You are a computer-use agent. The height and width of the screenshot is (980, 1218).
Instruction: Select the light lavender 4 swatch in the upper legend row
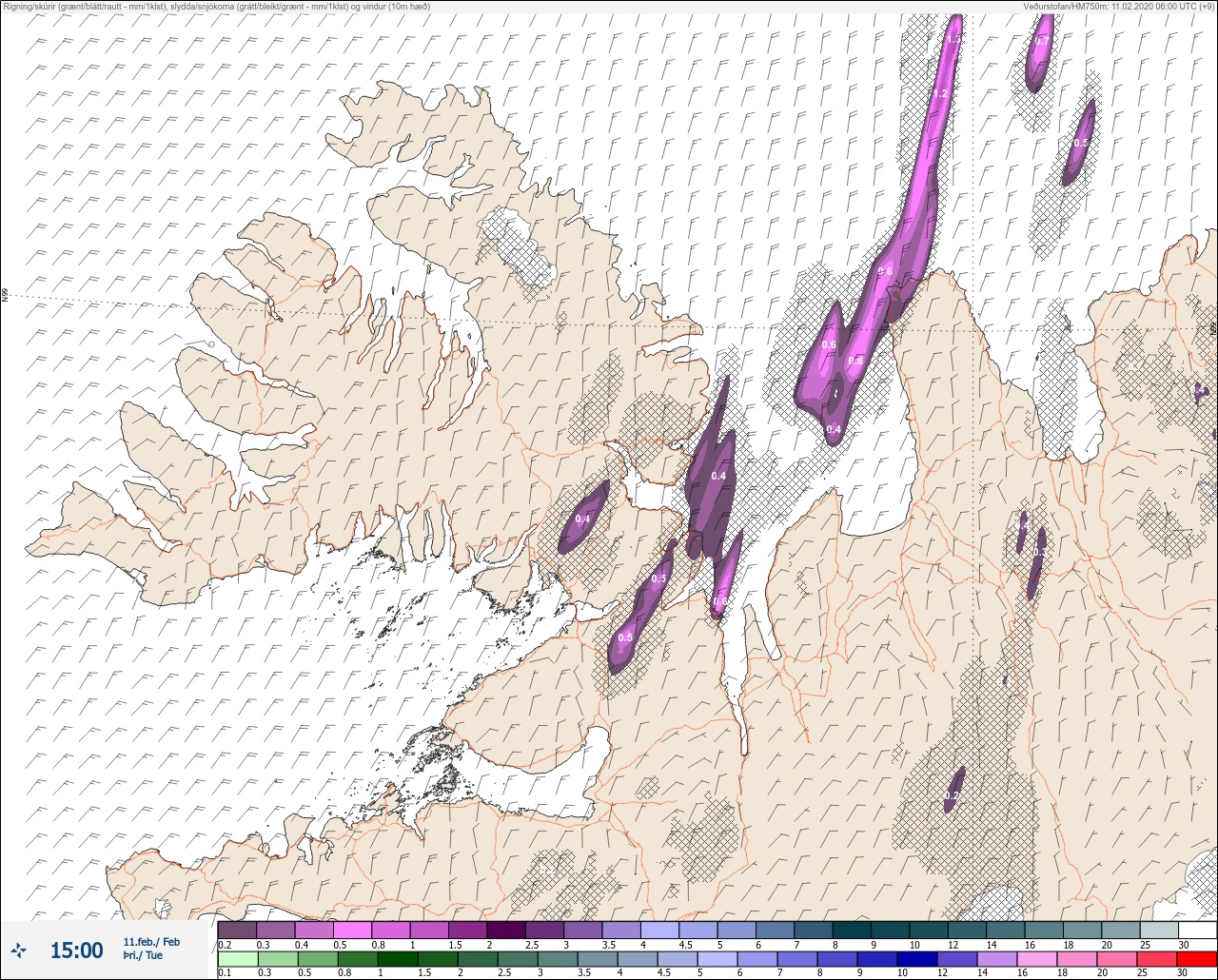(659, 930)
